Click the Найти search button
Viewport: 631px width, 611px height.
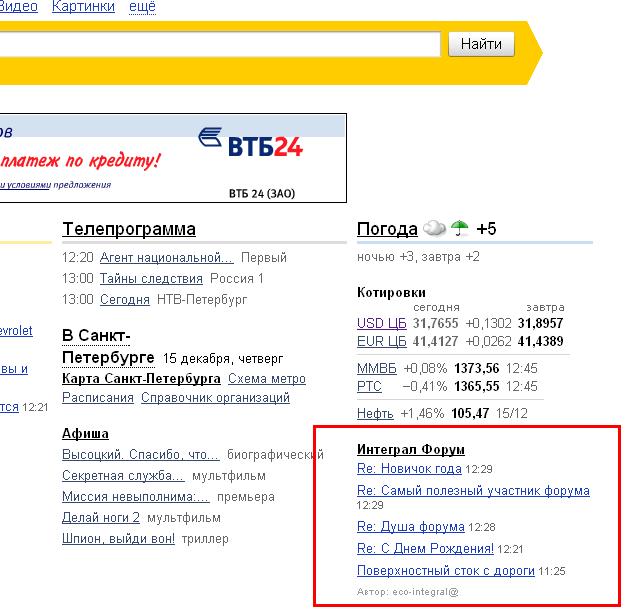[x=482, y=44]
